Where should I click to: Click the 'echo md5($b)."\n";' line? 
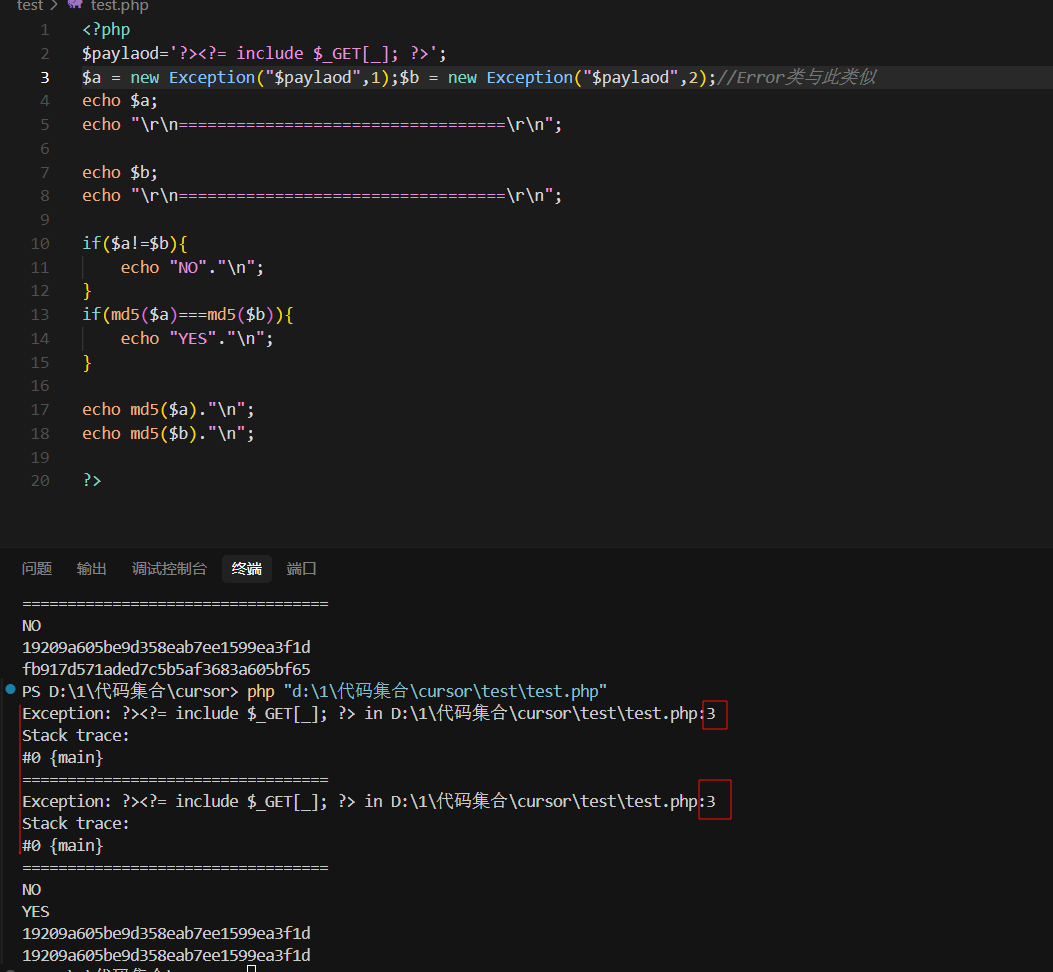(x=168, y=433)
